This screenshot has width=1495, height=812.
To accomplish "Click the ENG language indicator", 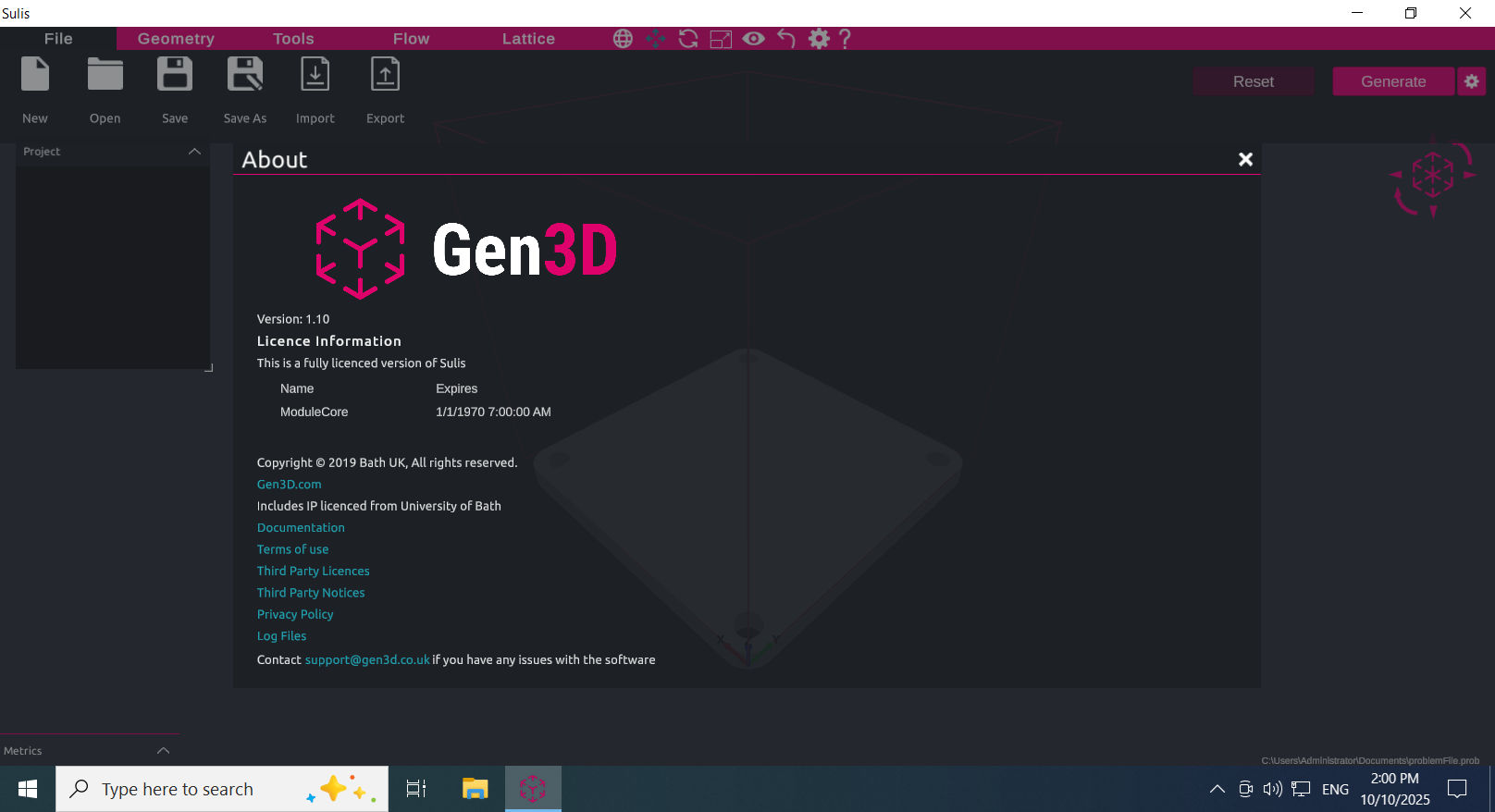I will 1335,790.
